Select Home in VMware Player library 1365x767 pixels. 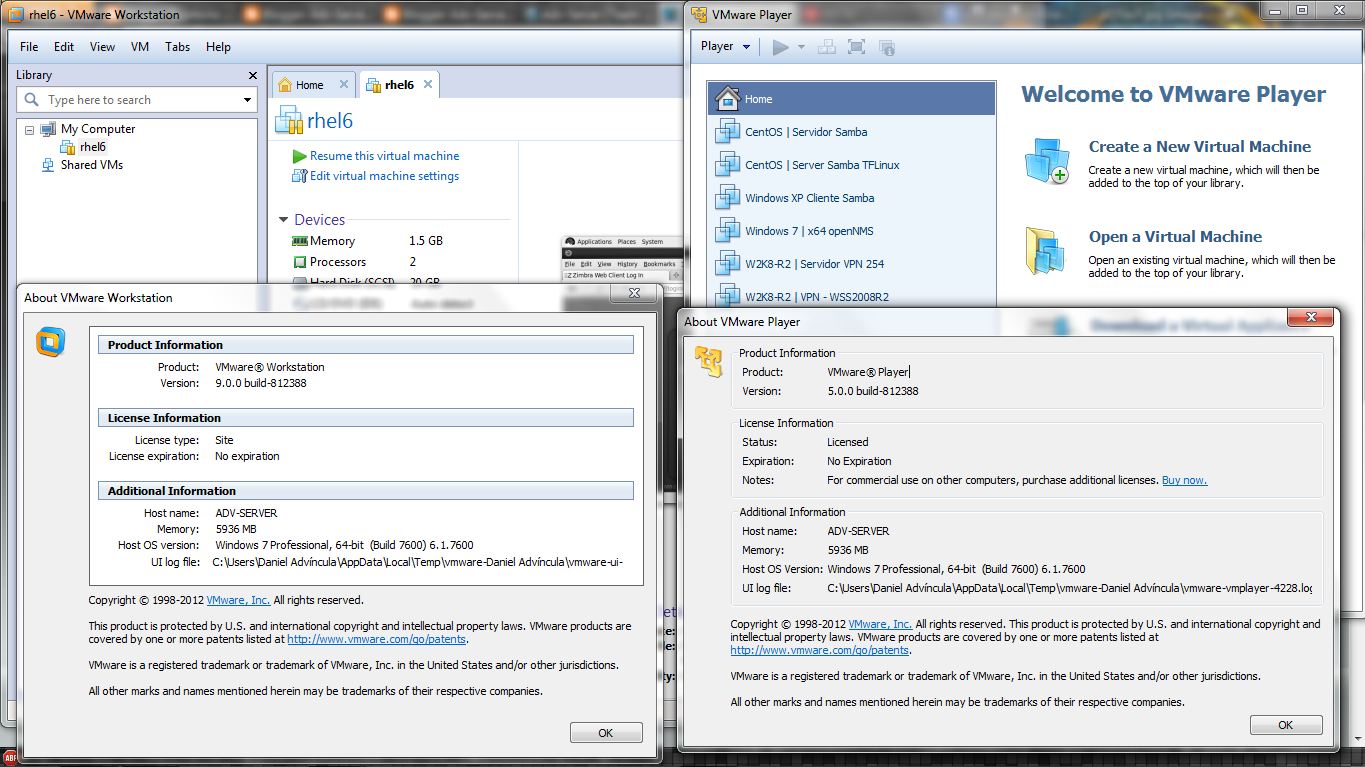tap(852, 99)
